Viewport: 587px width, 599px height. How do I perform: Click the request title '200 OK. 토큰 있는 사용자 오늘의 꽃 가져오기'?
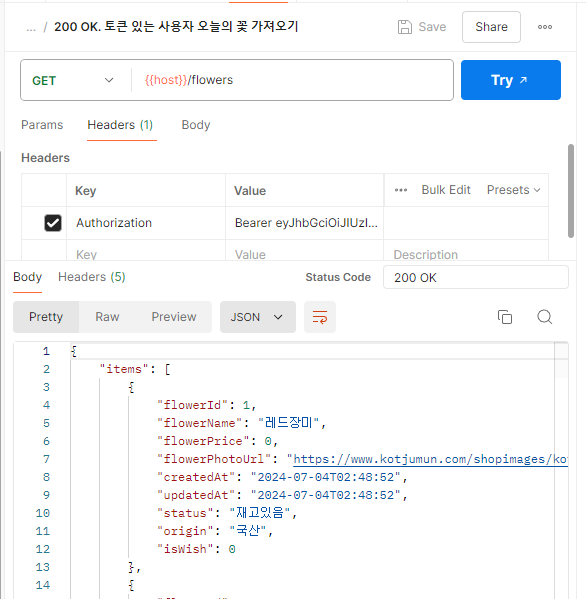(176, 27)
